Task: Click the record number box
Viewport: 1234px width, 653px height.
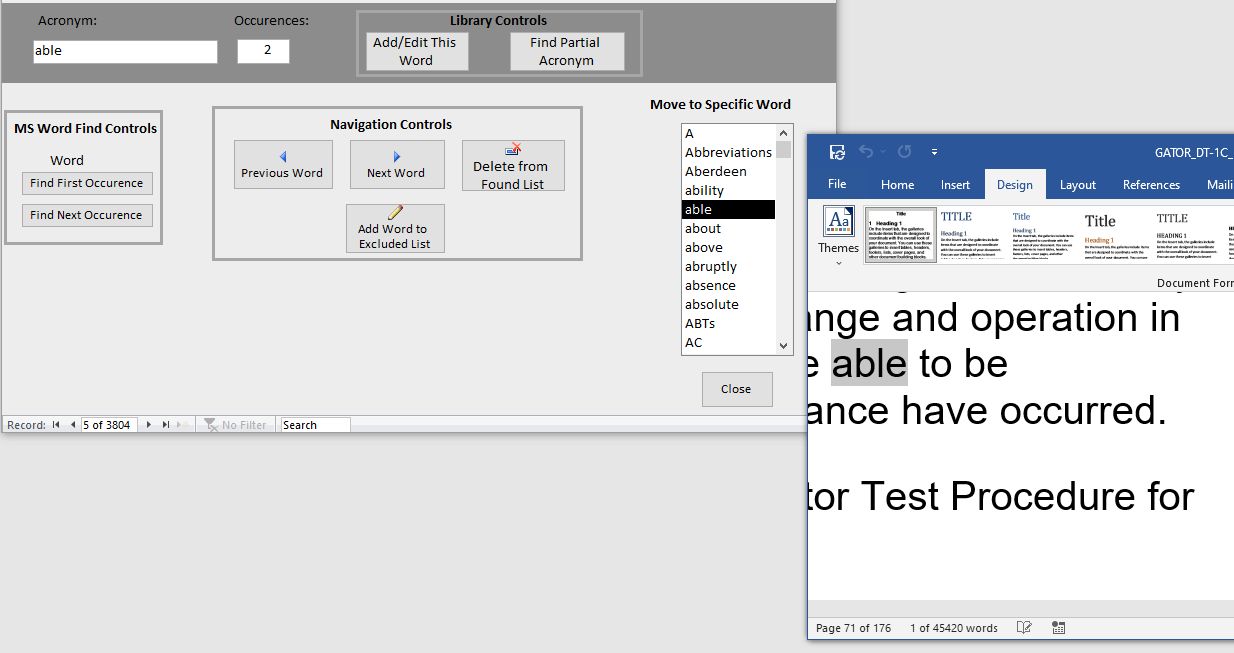Action: point(109,425)
